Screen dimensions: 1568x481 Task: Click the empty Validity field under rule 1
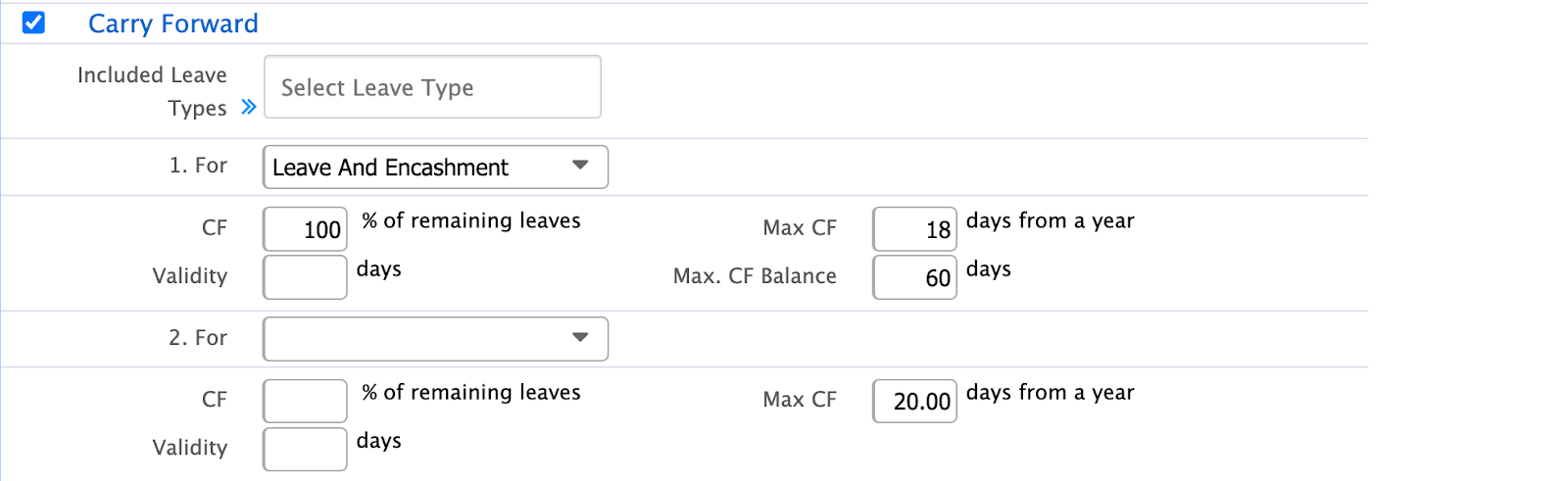(305, 278)
